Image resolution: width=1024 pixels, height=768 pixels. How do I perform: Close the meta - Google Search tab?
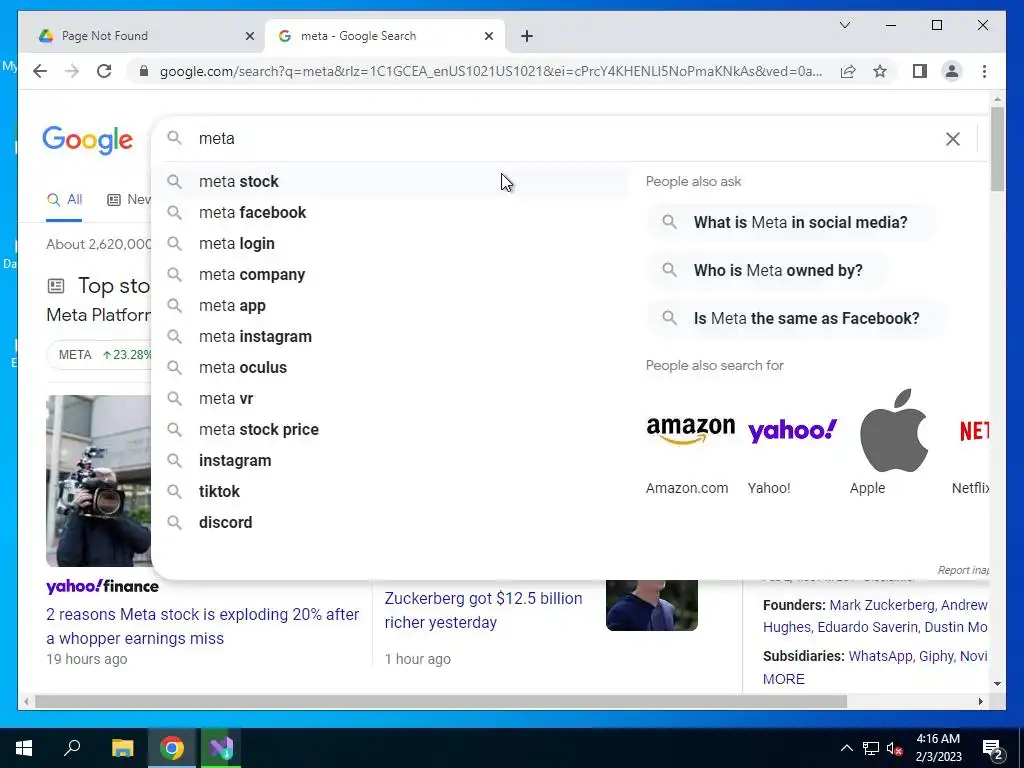tap(488, 36)
